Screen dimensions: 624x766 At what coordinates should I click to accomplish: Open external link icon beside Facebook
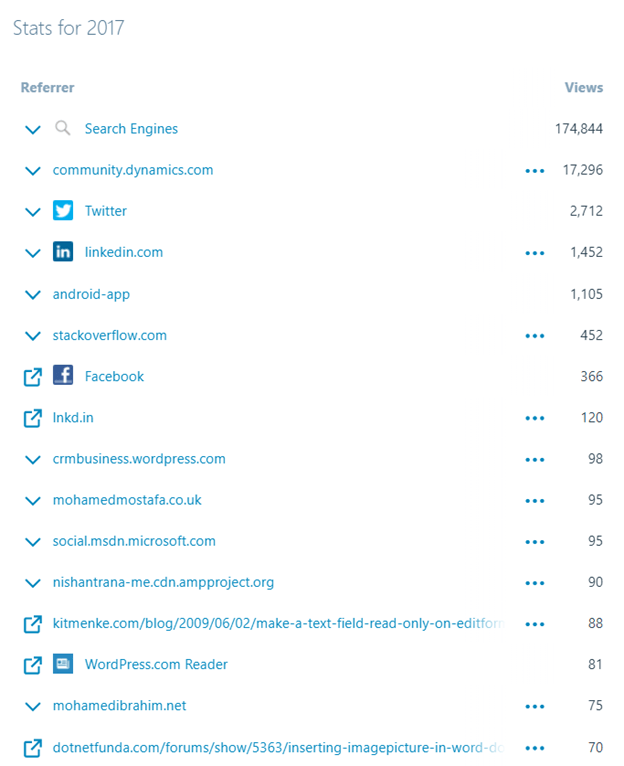(32, 377)
